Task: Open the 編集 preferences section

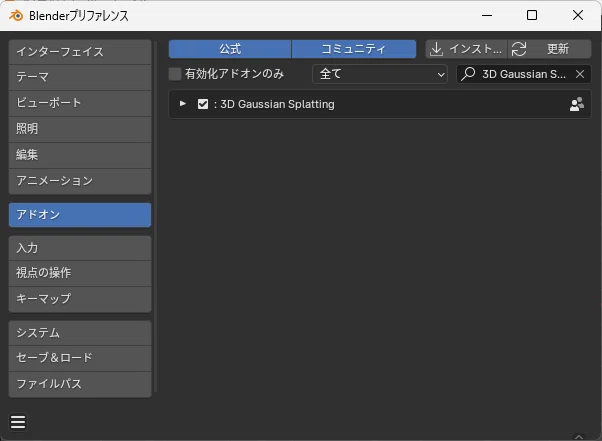Action: [x=80, y=155]
